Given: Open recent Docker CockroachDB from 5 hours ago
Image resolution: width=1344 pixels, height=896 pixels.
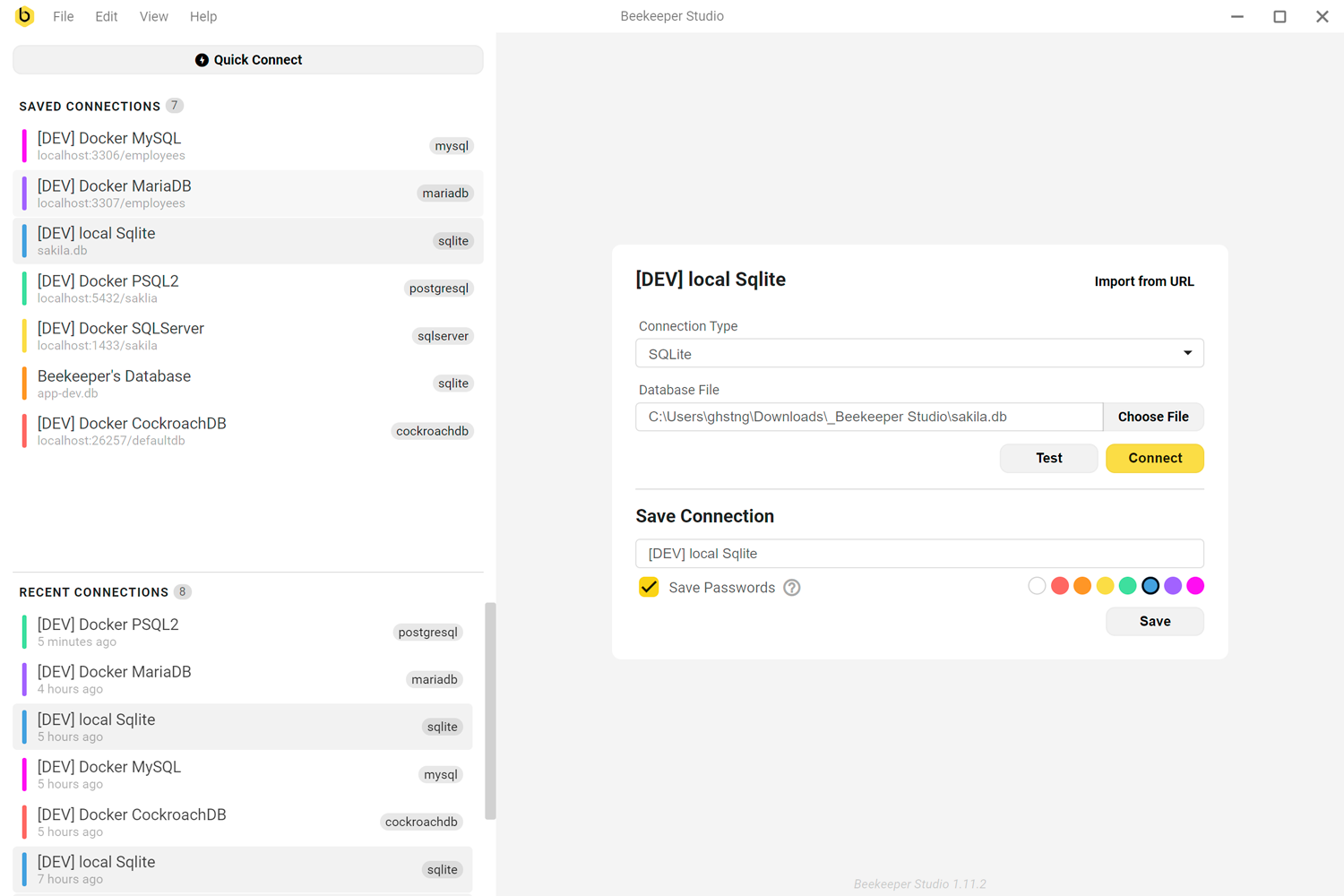Looking at the screenshot, I should pos(243,822).
